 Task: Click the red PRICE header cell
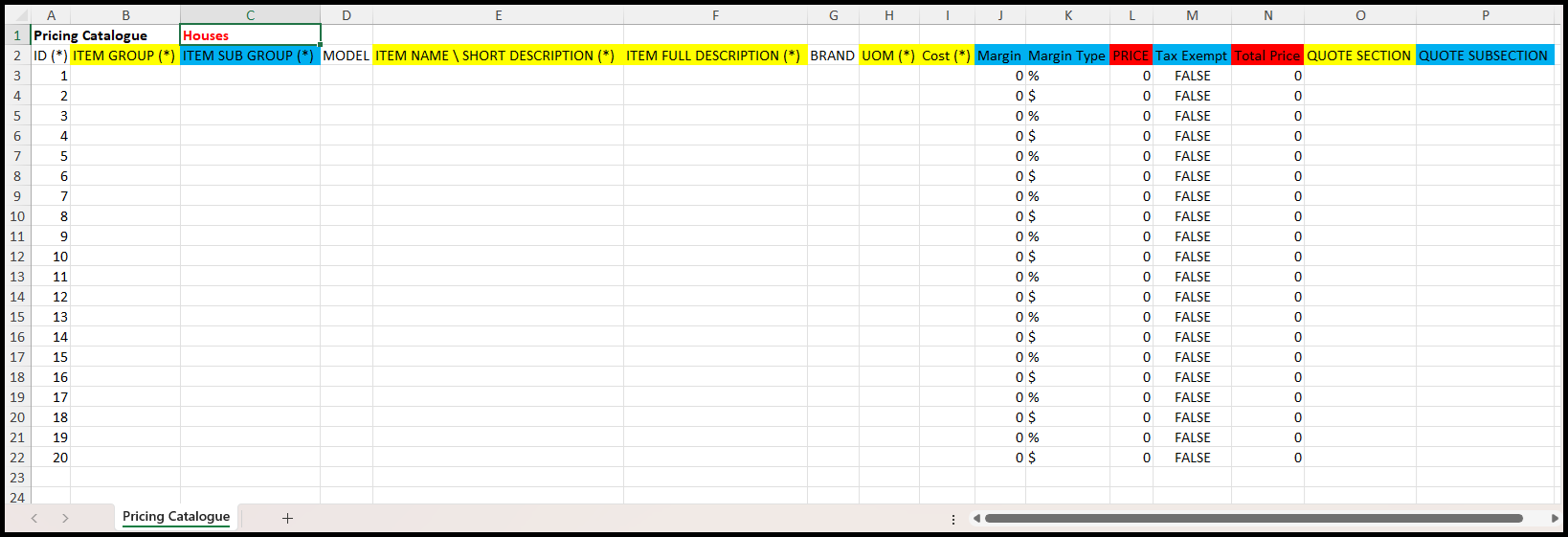point(1131,56)
